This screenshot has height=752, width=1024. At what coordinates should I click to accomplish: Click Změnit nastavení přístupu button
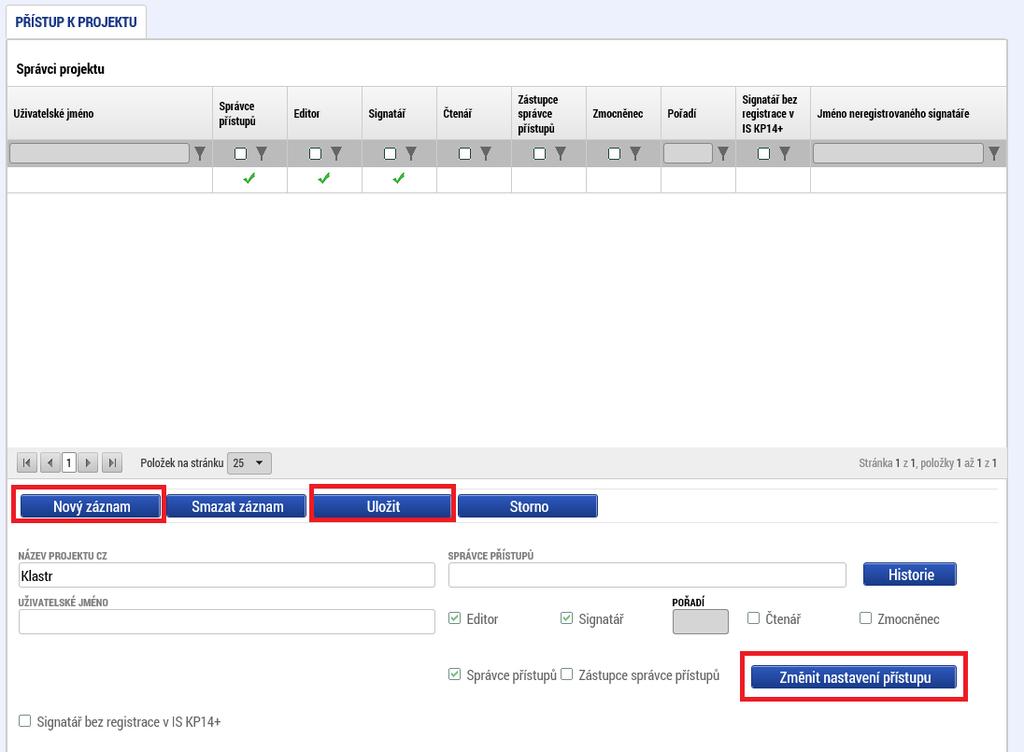(854, 678)
